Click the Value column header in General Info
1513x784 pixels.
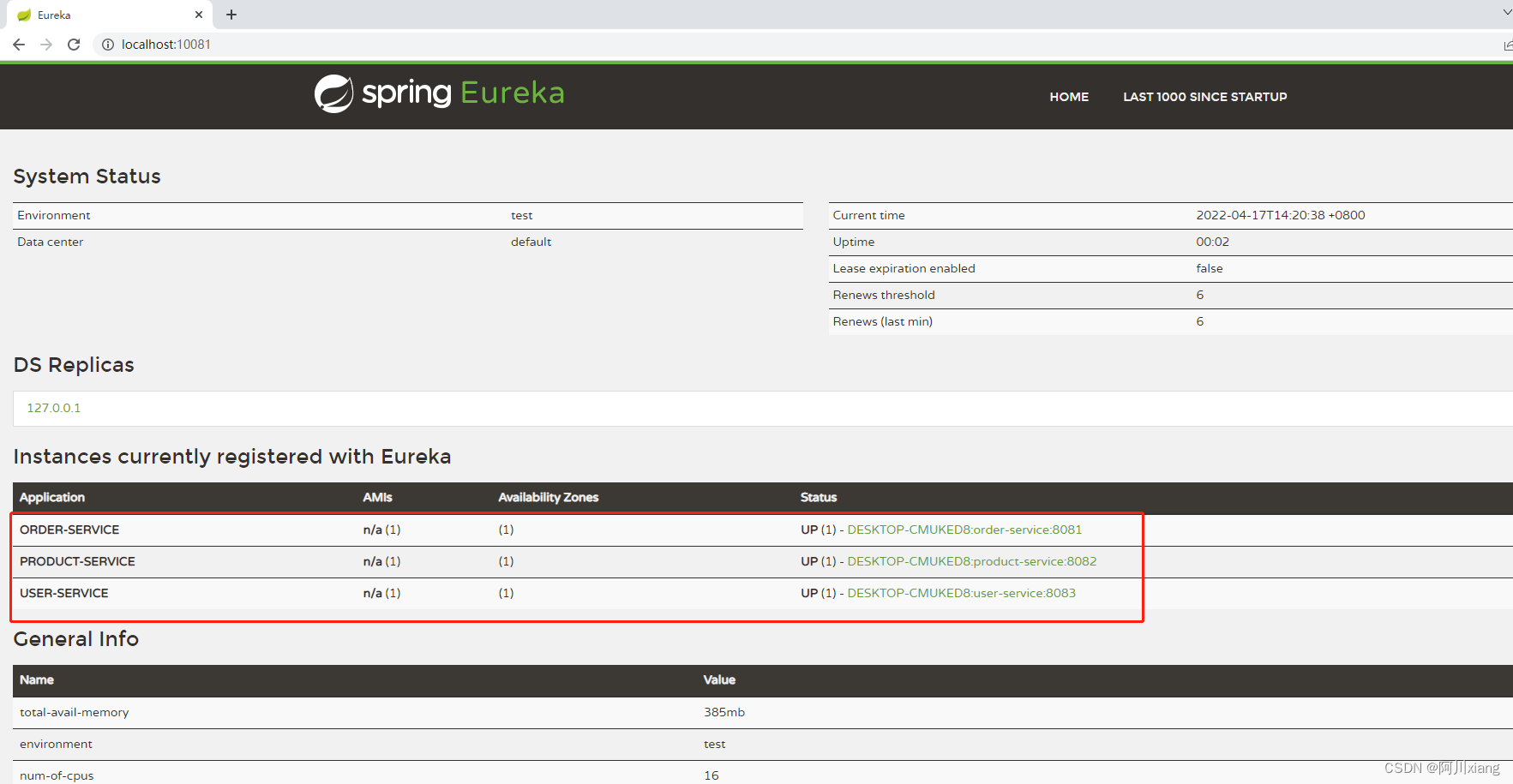(x=719, y=679)
